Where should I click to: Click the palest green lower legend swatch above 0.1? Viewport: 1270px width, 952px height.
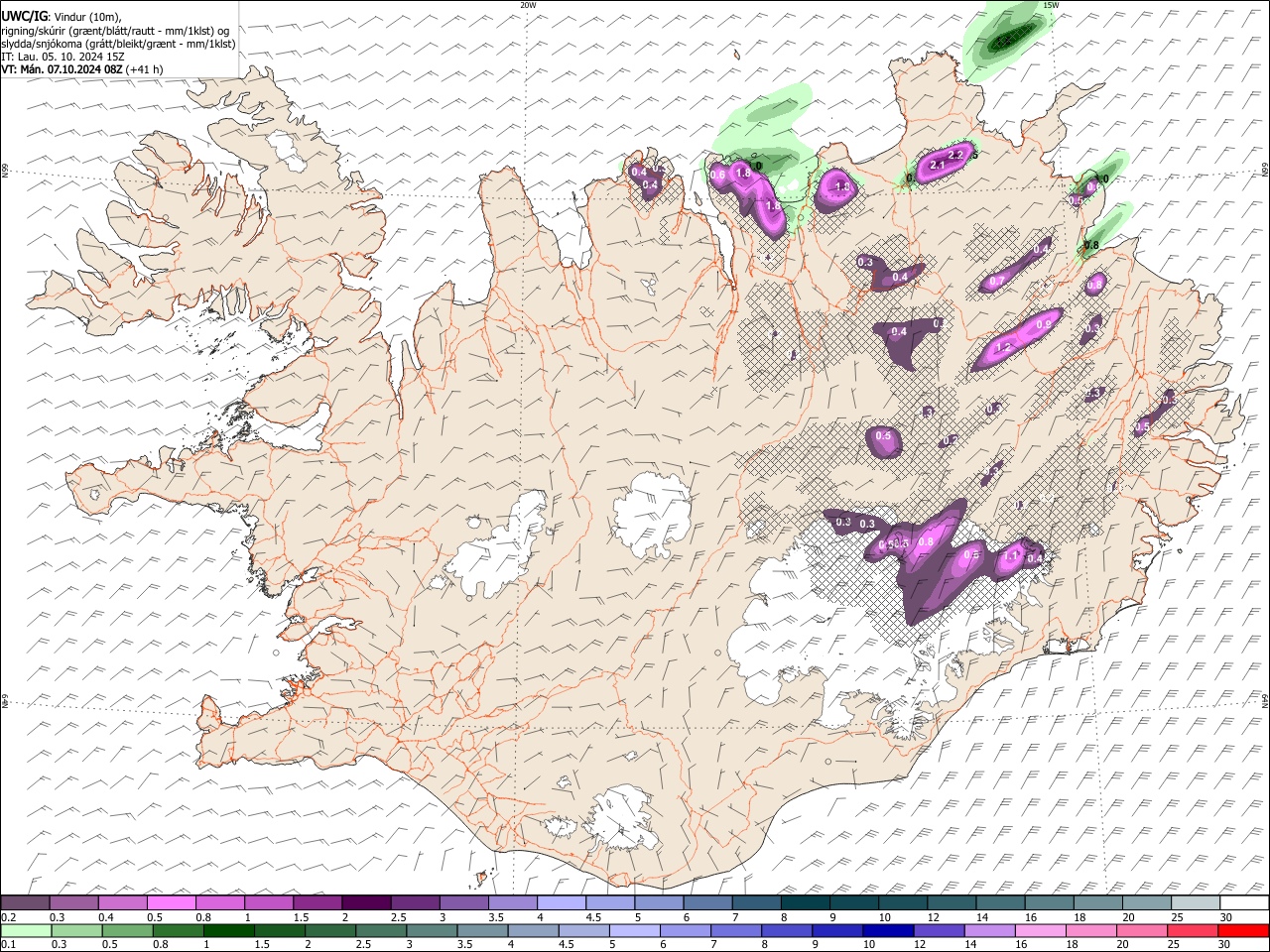pyautogui.click(x=26, y=931)
